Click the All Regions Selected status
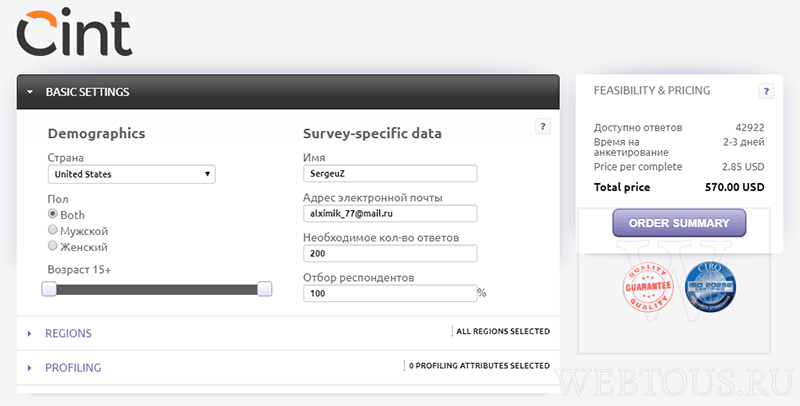This screenshot has height=406, width=800. pos(503,331)
